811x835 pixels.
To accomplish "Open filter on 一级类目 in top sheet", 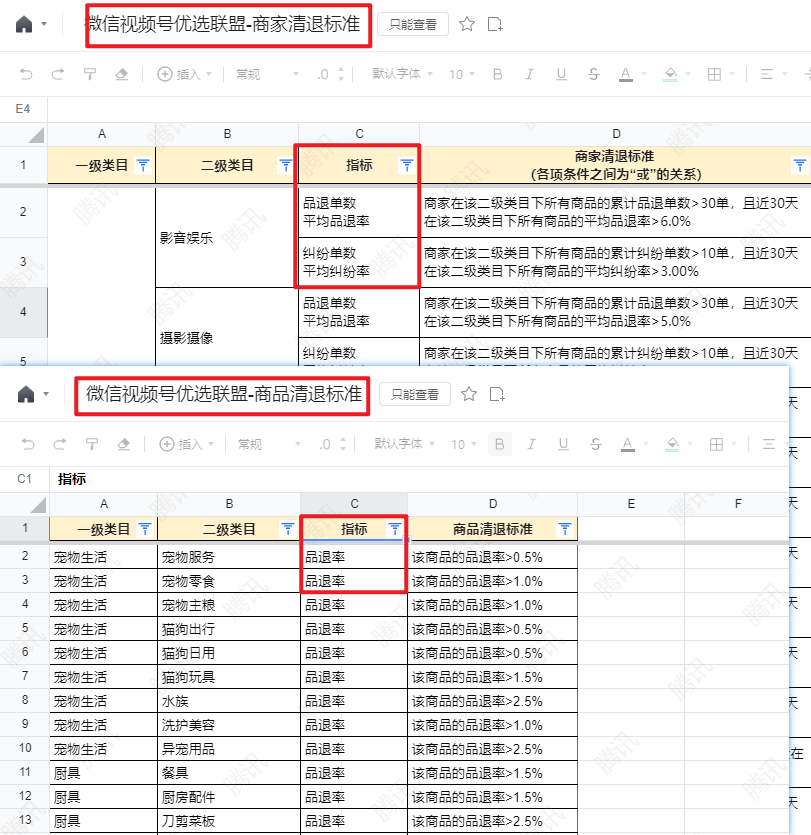I will click(x=143, y=166).
